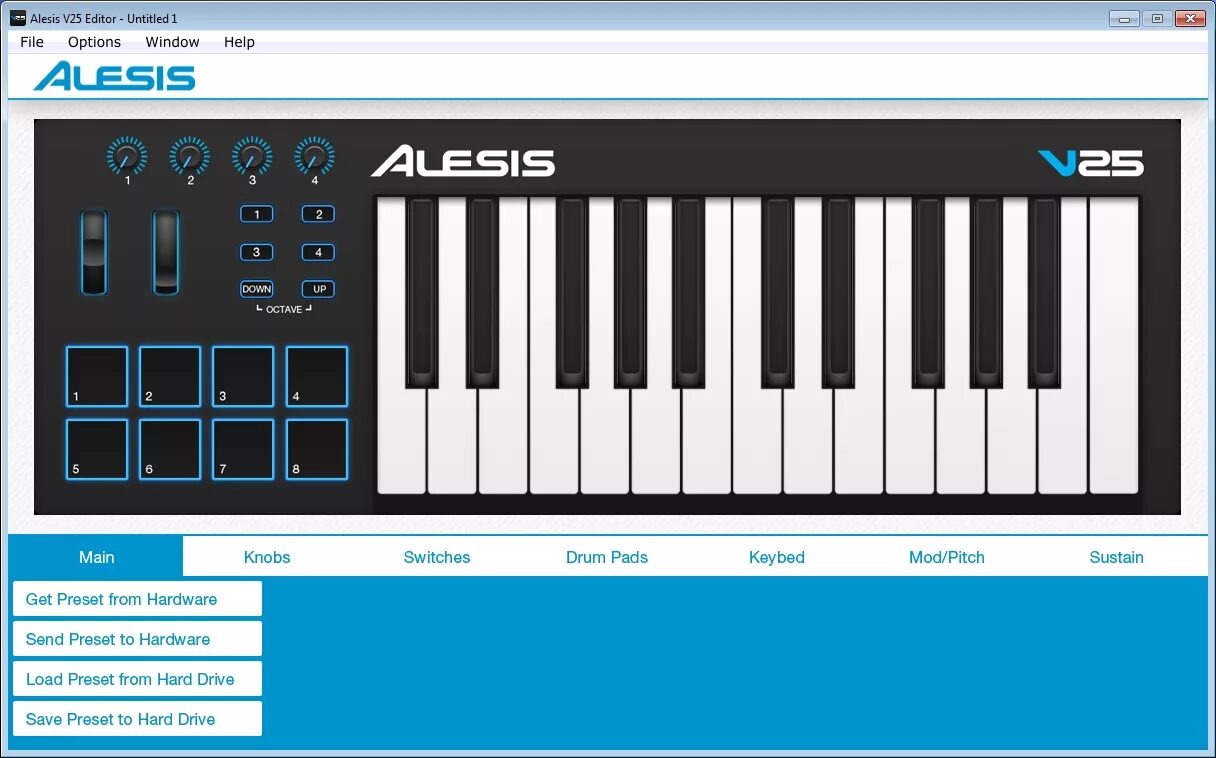Select switch button 3

257,252
